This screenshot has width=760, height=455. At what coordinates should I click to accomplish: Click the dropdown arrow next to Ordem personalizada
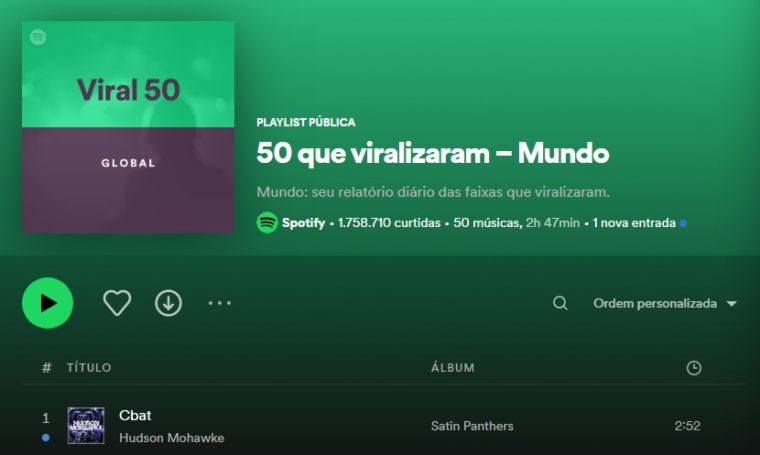[x=731, y=304]
